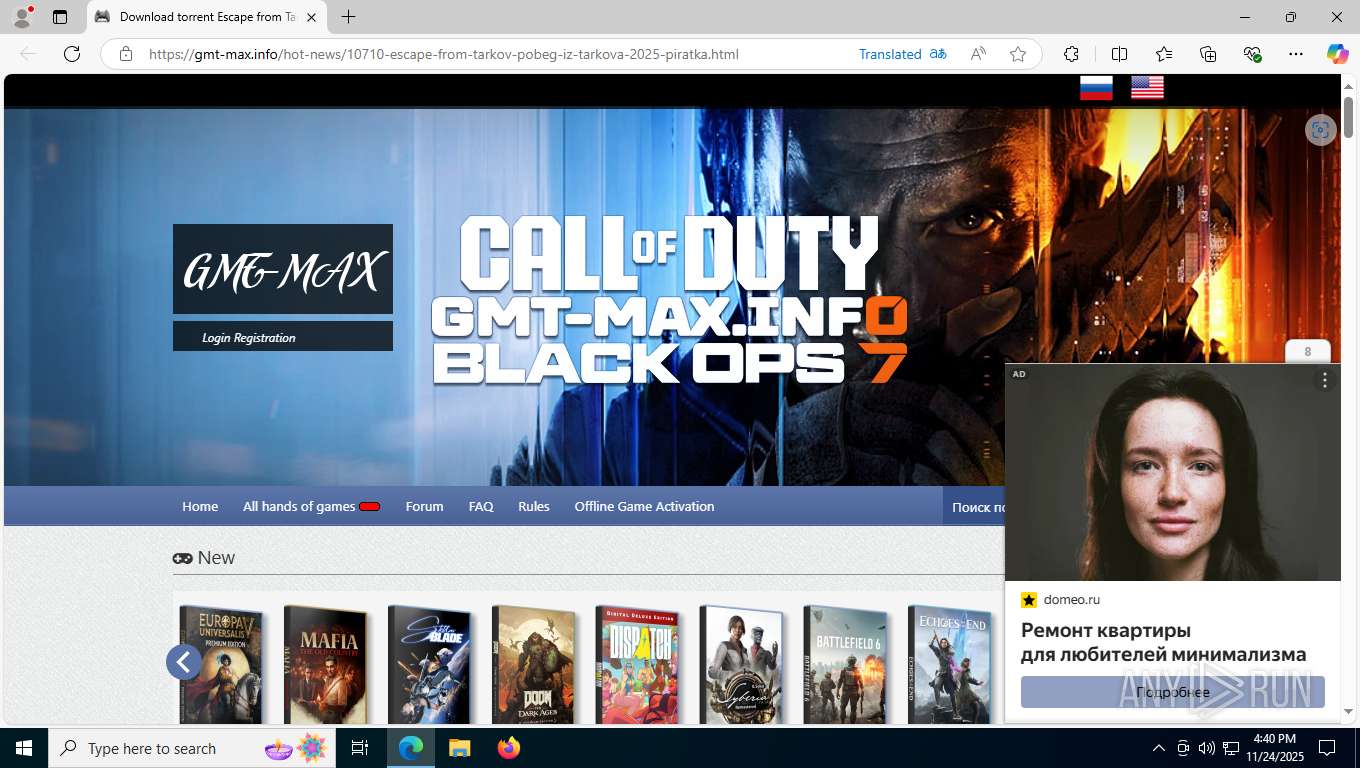Click the visual search icon on banner
Screen dimensions: 1360x768
tap(1321, 130)
